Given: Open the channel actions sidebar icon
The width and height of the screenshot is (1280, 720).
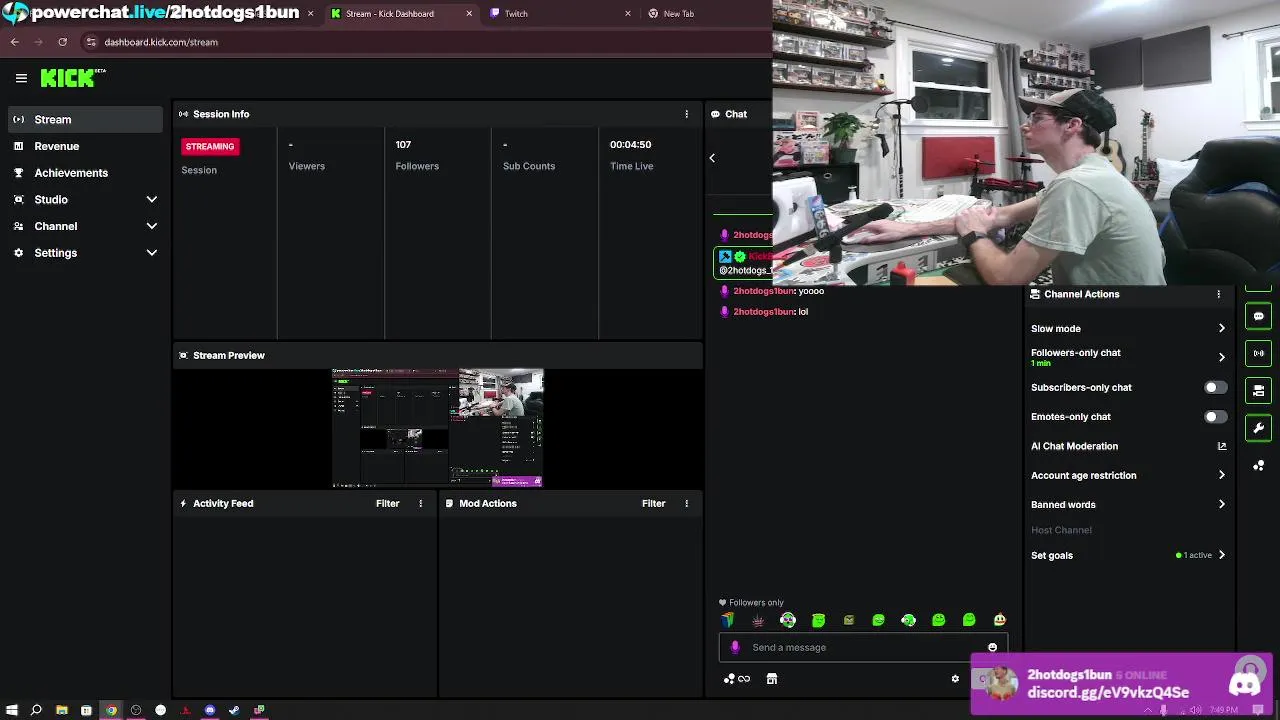Looking at the screenshot, I should point(1259,390).
